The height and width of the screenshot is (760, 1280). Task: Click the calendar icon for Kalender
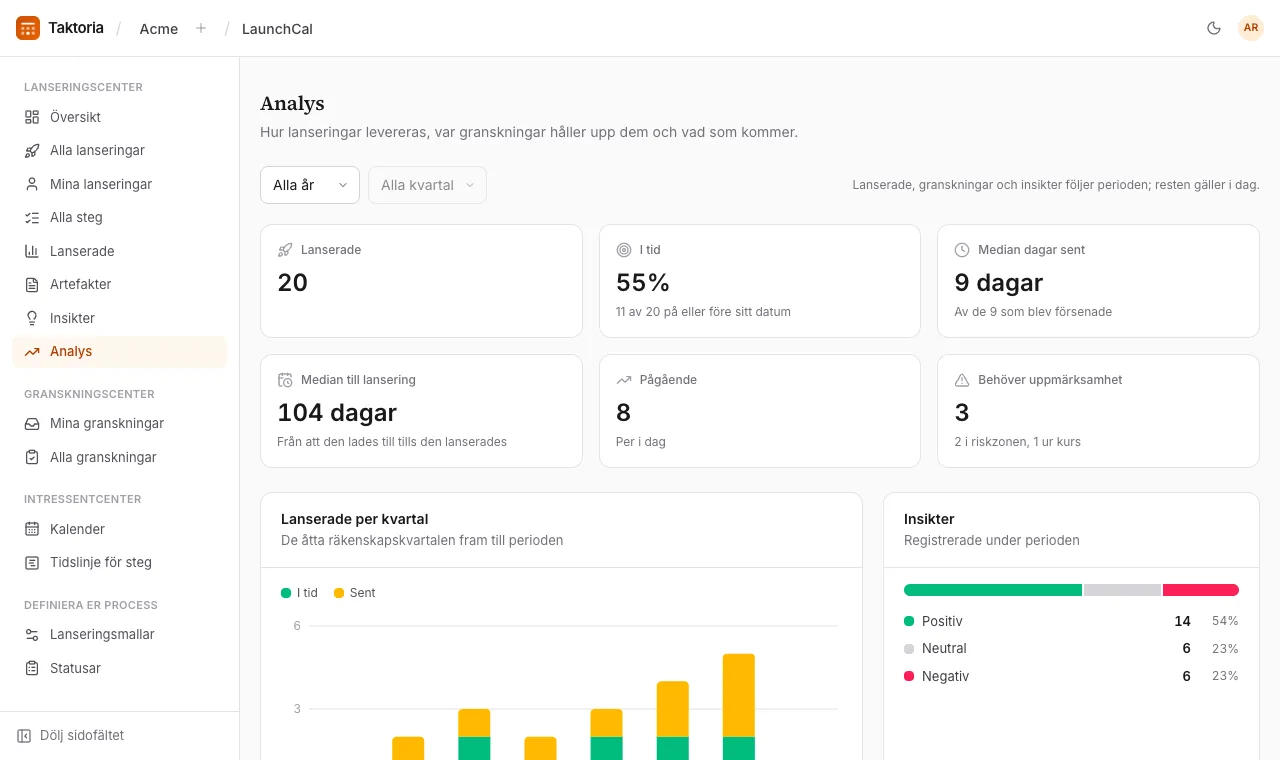coord(32,529)
